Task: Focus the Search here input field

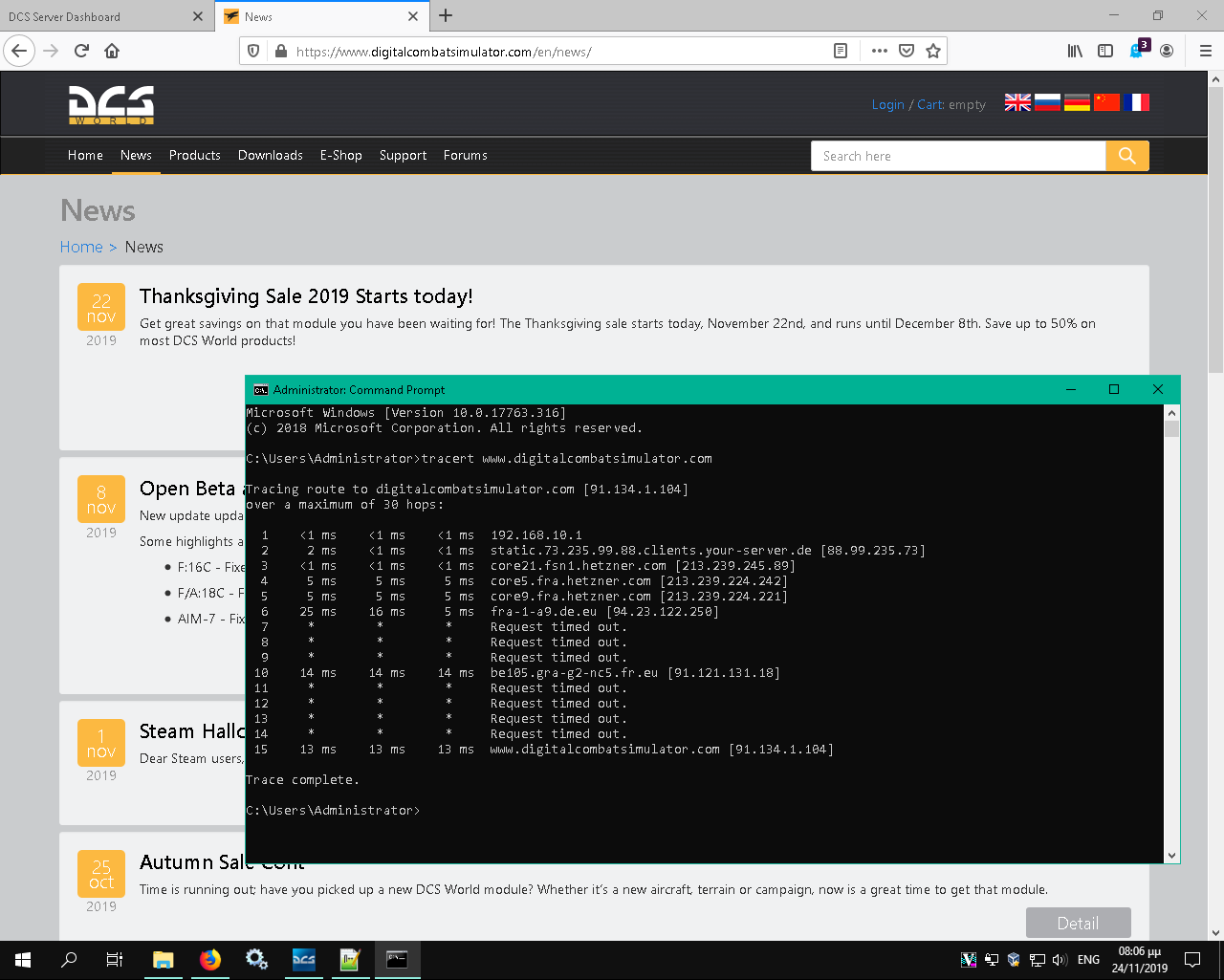Action: pyautogui.click(x=959, y=156)
